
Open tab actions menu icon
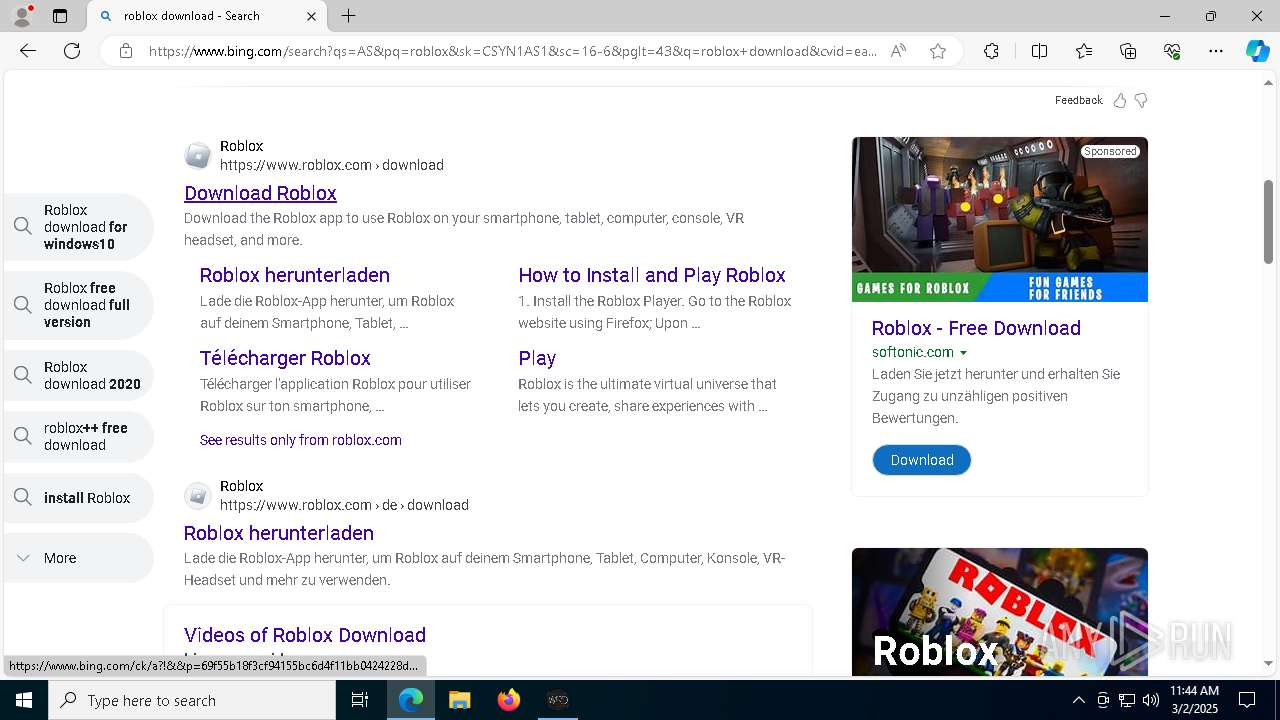[60, 16]
